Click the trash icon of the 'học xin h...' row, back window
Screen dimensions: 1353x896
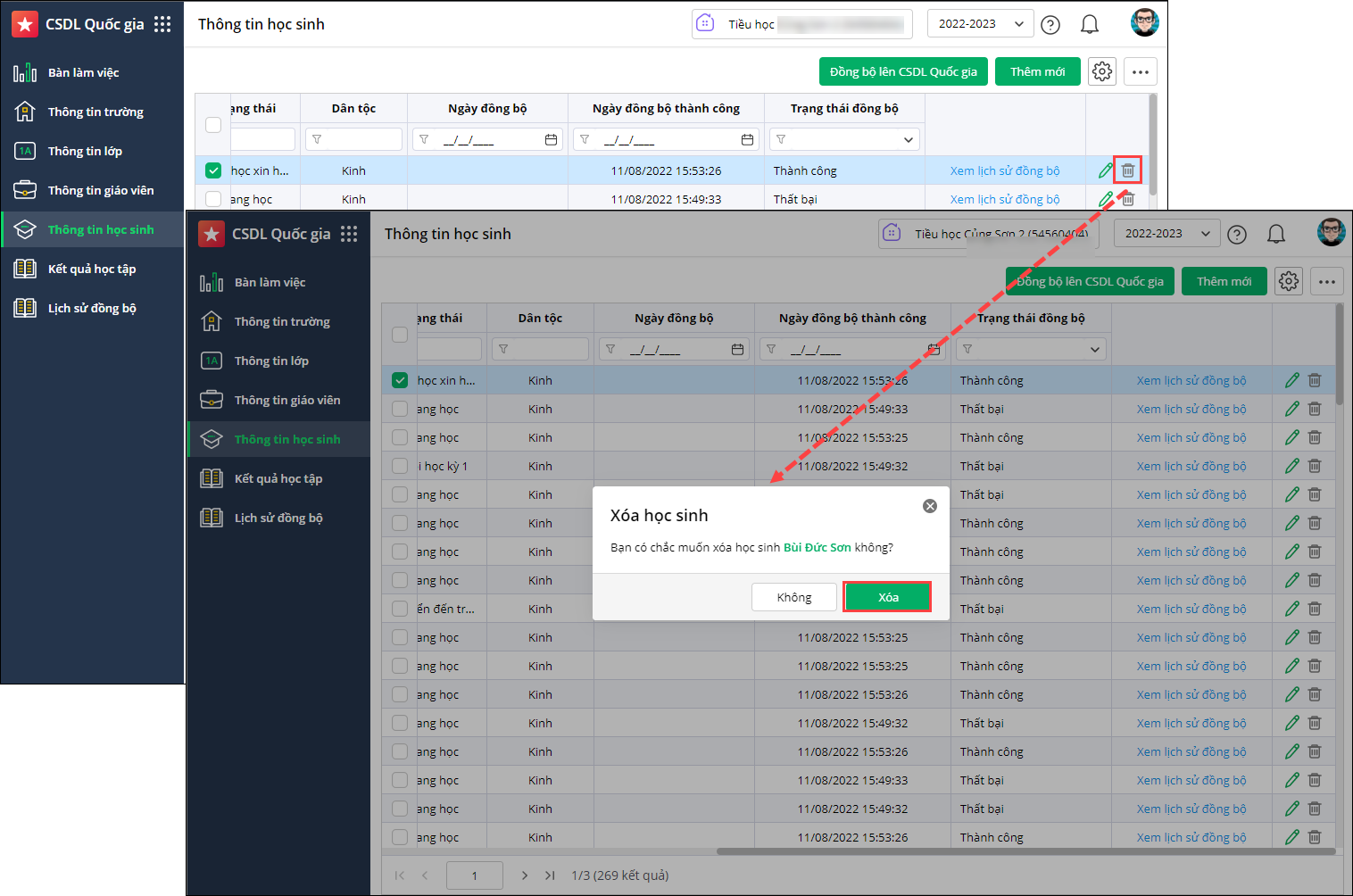pyautogui.click(x=1128, y=170)
